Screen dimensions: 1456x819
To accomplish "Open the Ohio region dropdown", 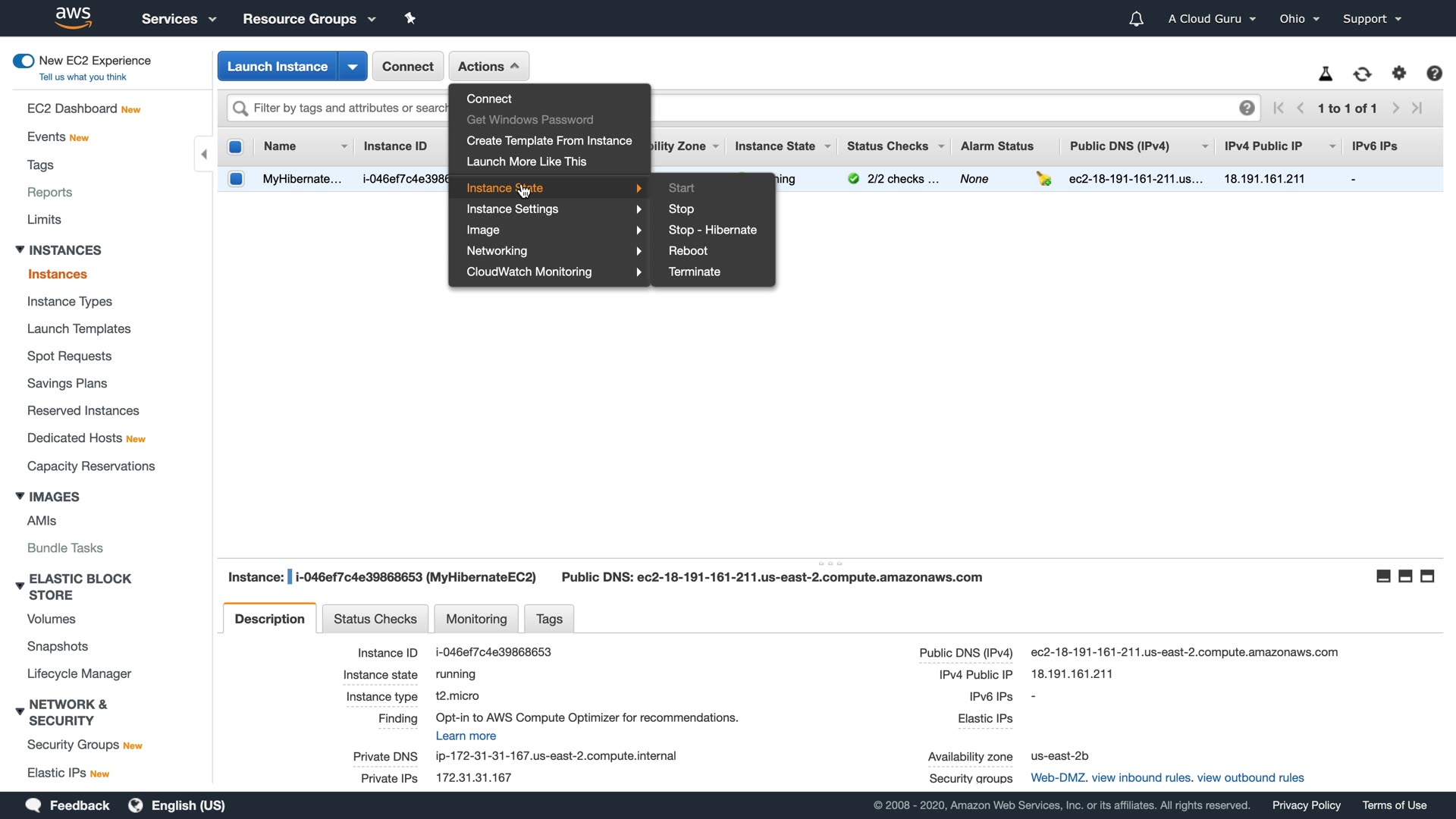I will pos(1299,19).
